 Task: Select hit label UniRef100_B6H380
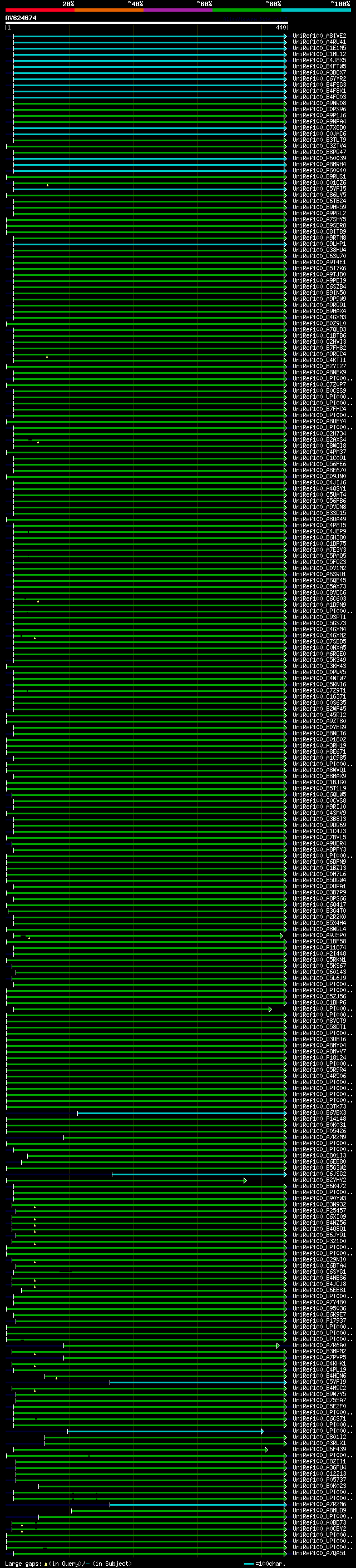coord(319,537)
